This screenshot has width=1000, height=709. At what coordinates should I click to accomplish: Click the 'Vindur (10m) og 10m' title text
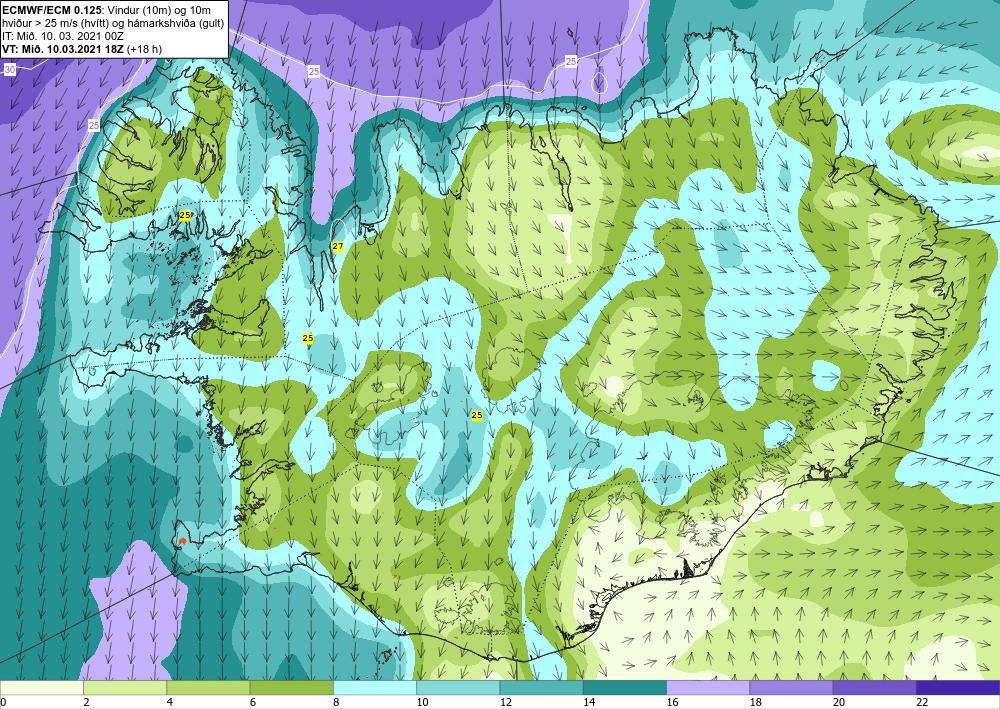tap(160, 9)
